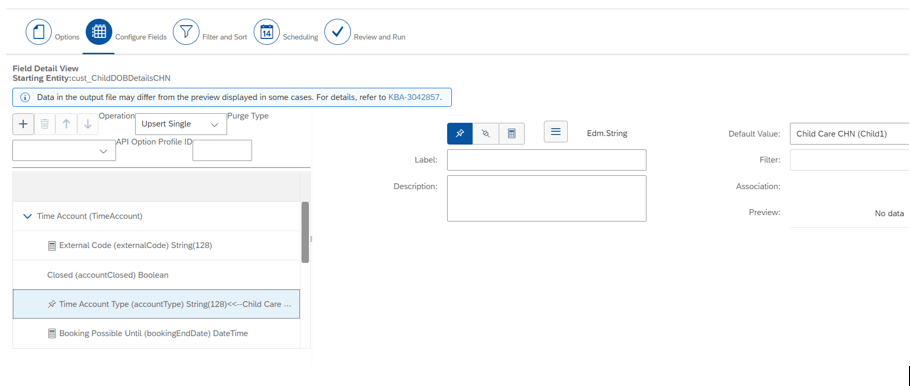The width and height of the screenshot is (911, 386).
Task: Click the Label input field
Action: coord(547,160)
